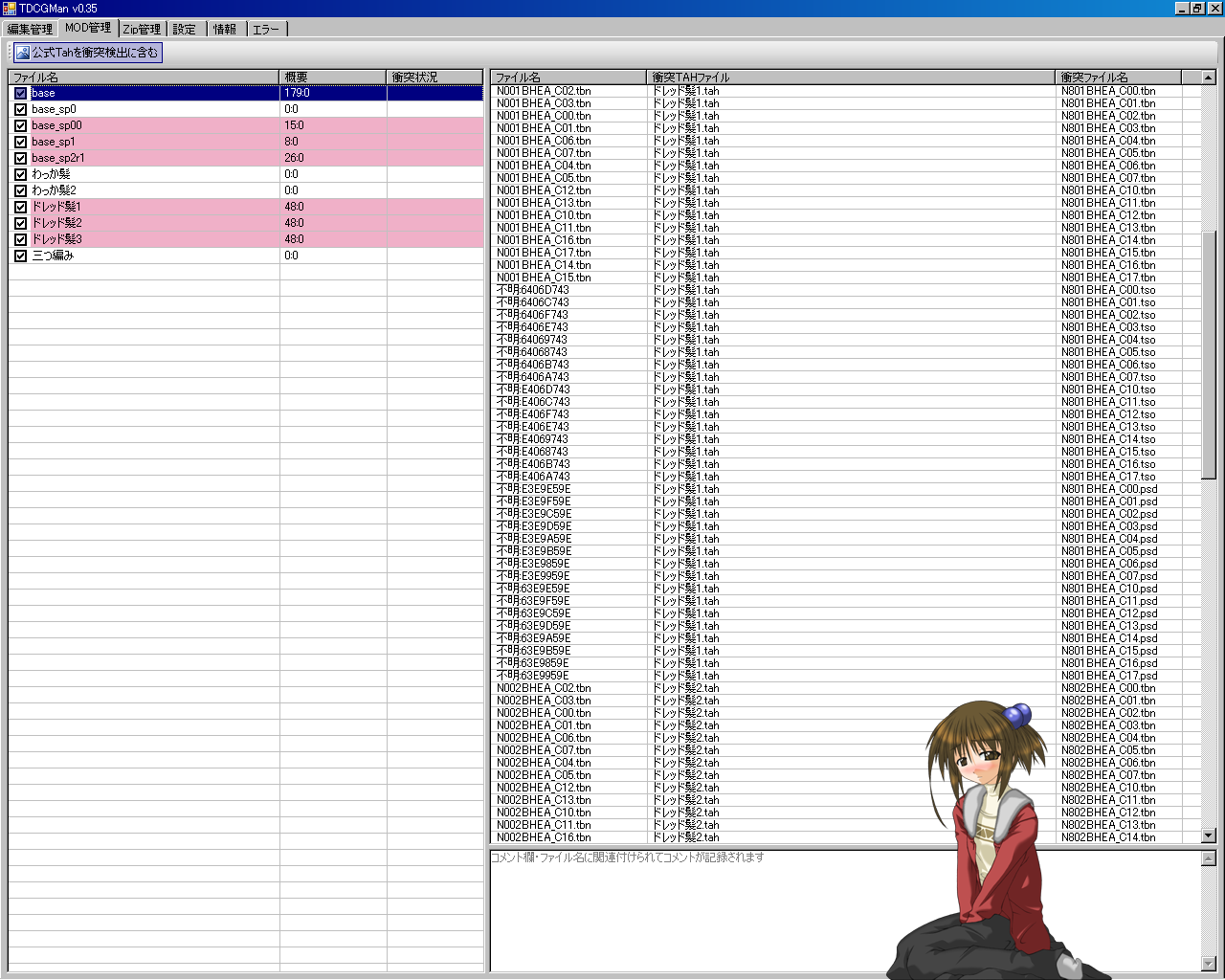Click the conflict list vertical scrollbar thumb
The height and width of the screenshot is (980, 1225).
pyautogui.click(x=1208, y=354)
